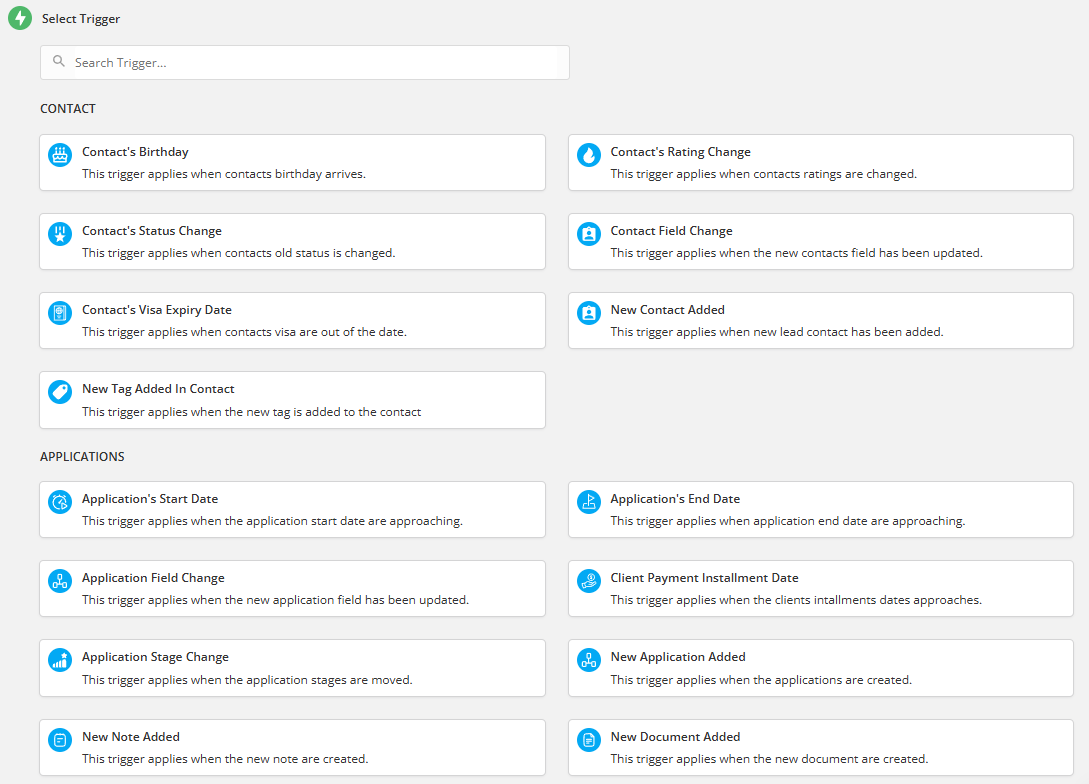The height and width of the screenshot is (784, 1089).
Task: Click the tag icon for New Tag Added In Contact
Action: click(x=60, y=392)
